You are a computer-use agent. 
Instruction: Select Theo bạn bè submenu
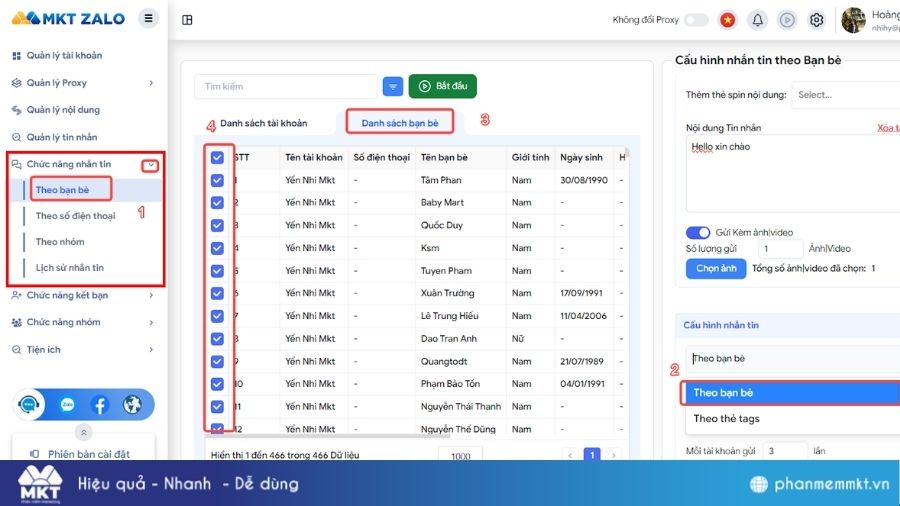(x=63, y=190)
